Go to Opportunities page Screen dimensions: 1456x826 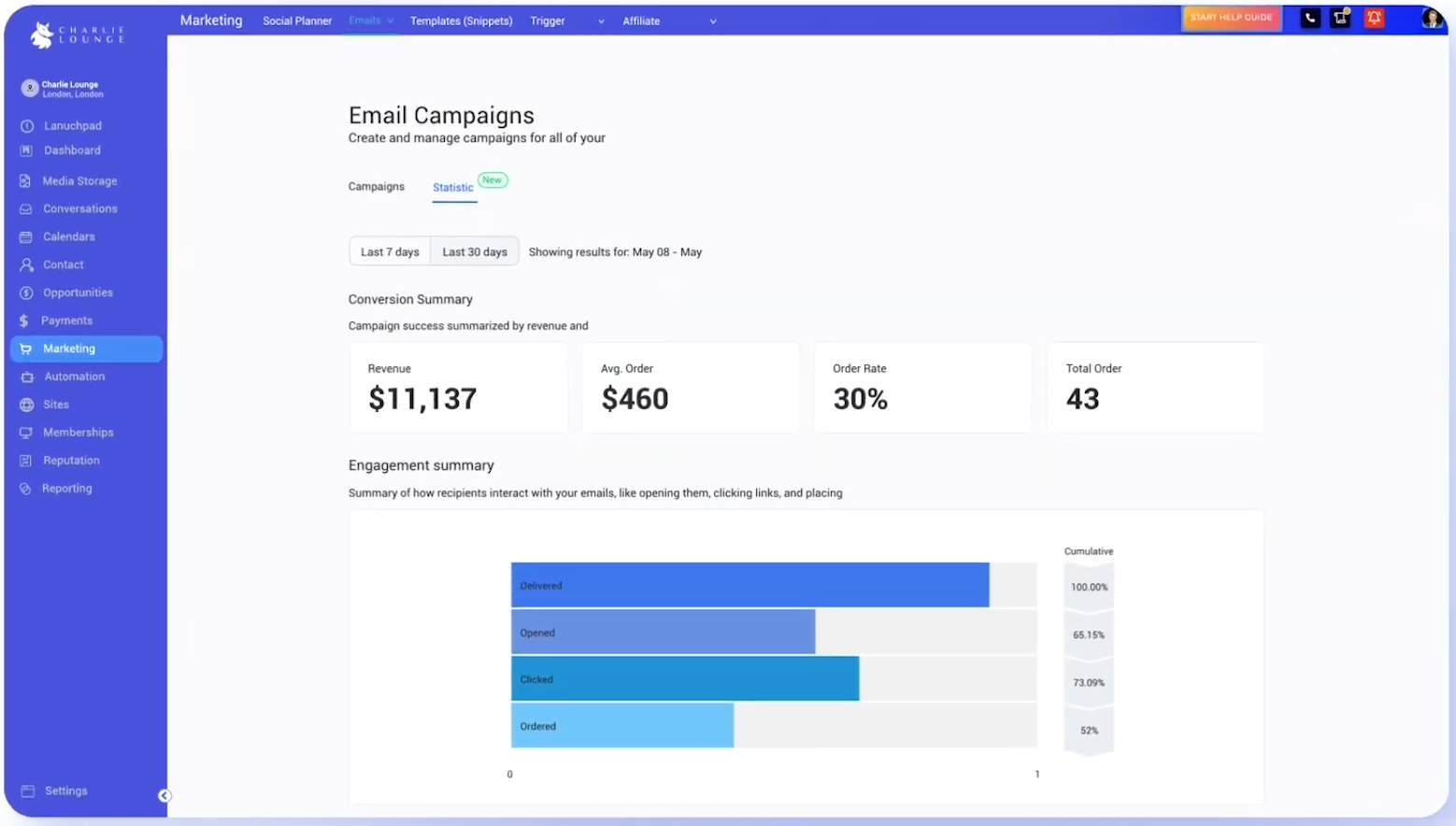coord(78,293)
